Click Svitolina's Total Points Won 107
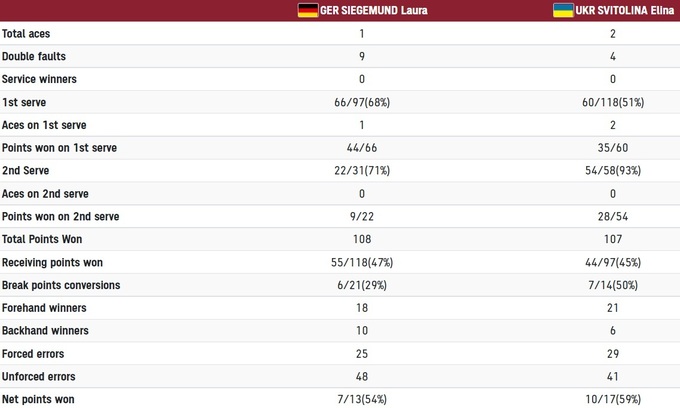Screen dimensions: 680x408 point(612,239)
